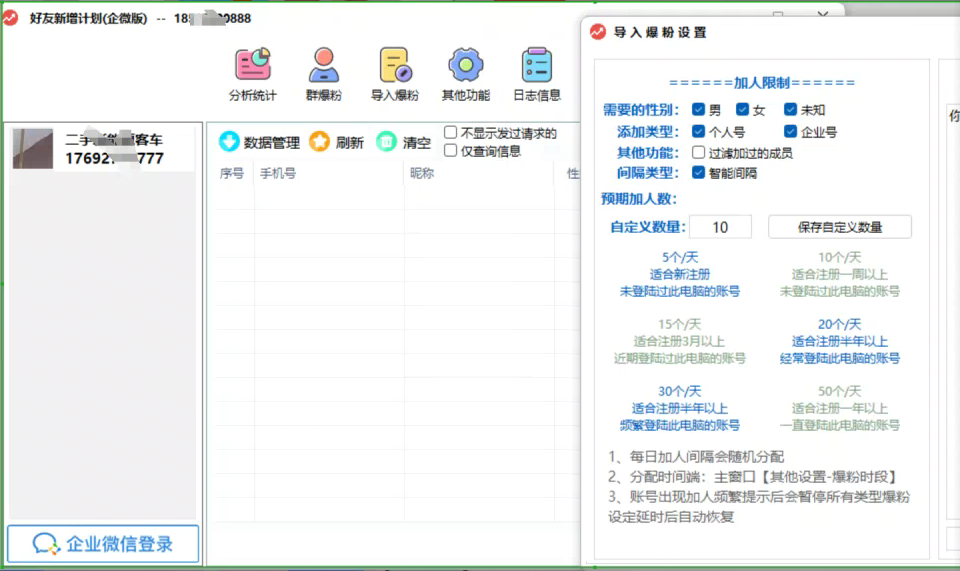
Task: Click the 清空 clear icon
Action: coord(386,141)
